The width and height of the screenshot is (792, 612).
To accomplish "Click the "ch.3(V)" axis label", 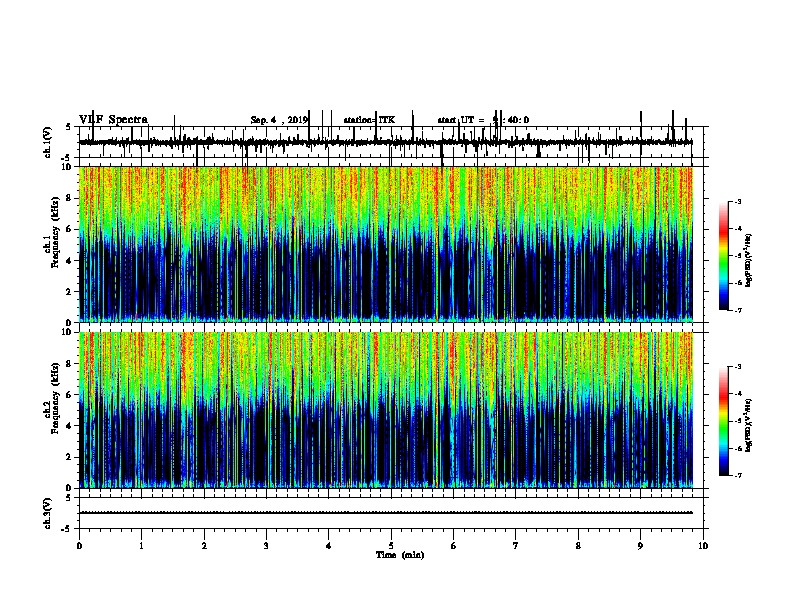I will click(48, 513).
